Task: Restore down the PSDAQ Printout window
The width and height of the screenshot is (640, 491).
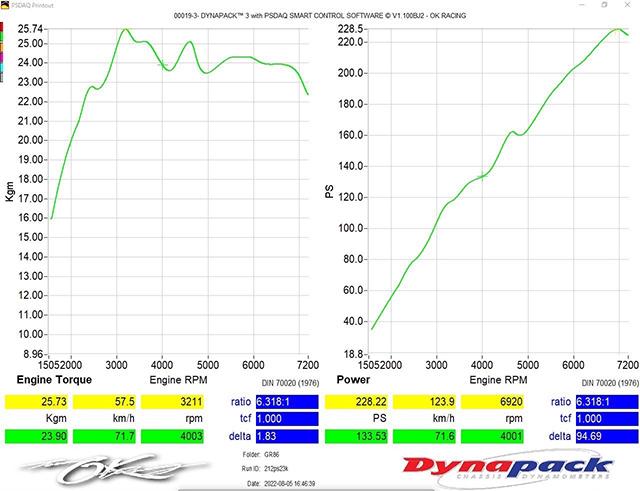Action: [x=604, y=5]
